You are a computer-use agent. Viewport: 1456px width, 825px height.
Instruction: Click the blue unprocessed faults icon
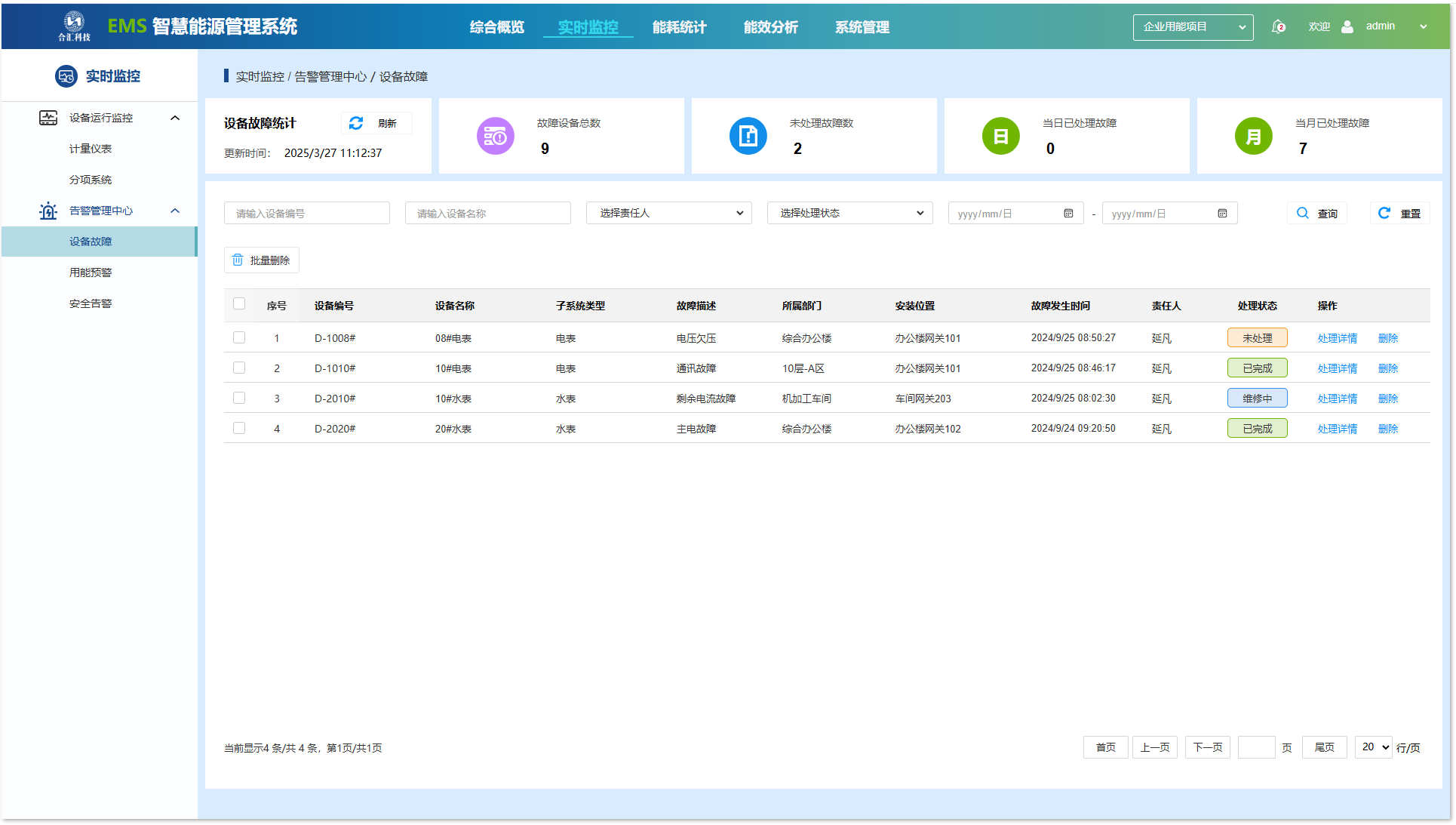[x=748, y=137]
